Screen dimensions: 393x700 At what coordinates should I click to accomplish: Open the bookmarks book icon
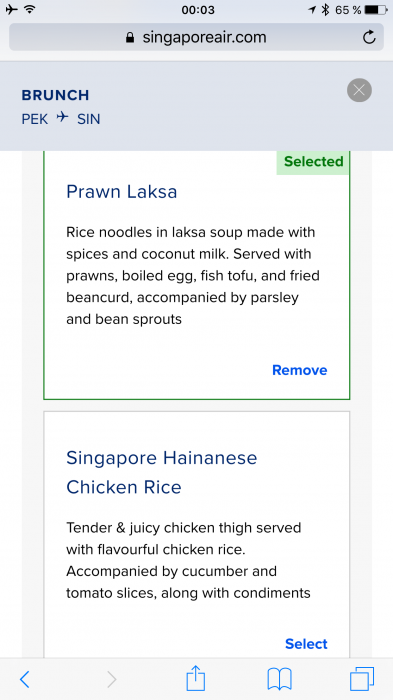[280, 679]
